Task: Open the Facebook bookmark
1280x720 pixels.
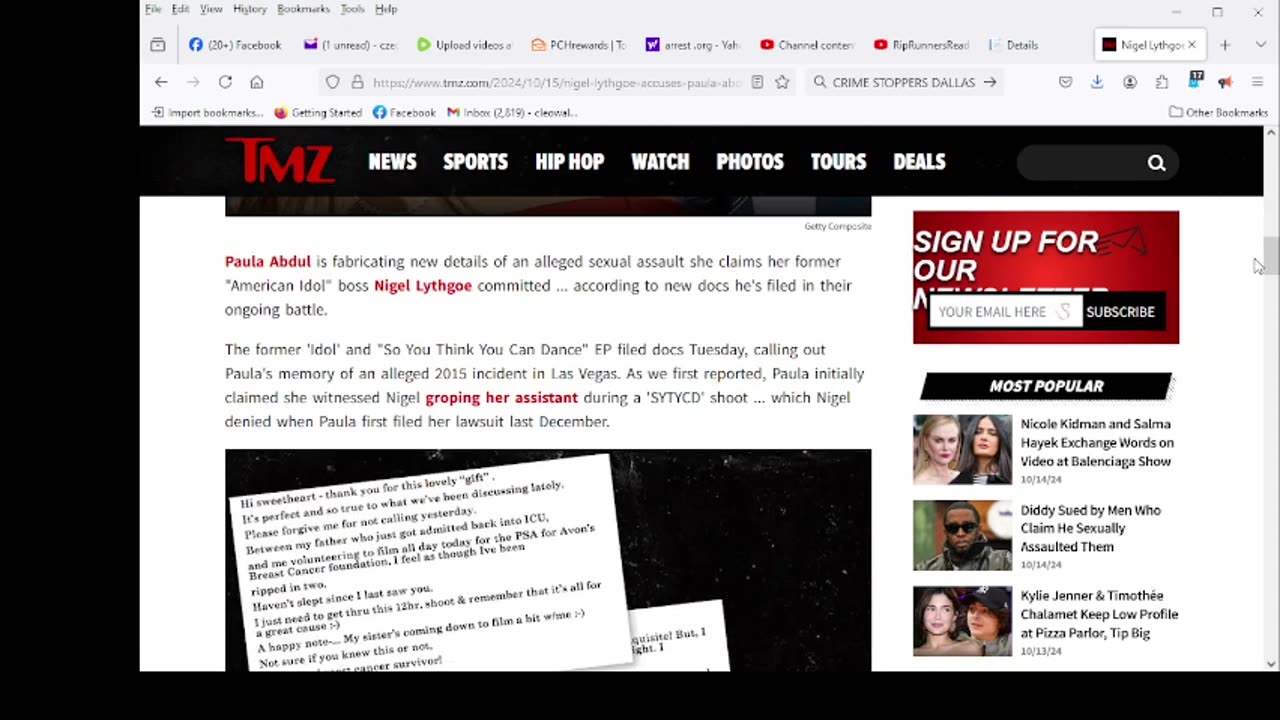Action: [x=404, y=112]
